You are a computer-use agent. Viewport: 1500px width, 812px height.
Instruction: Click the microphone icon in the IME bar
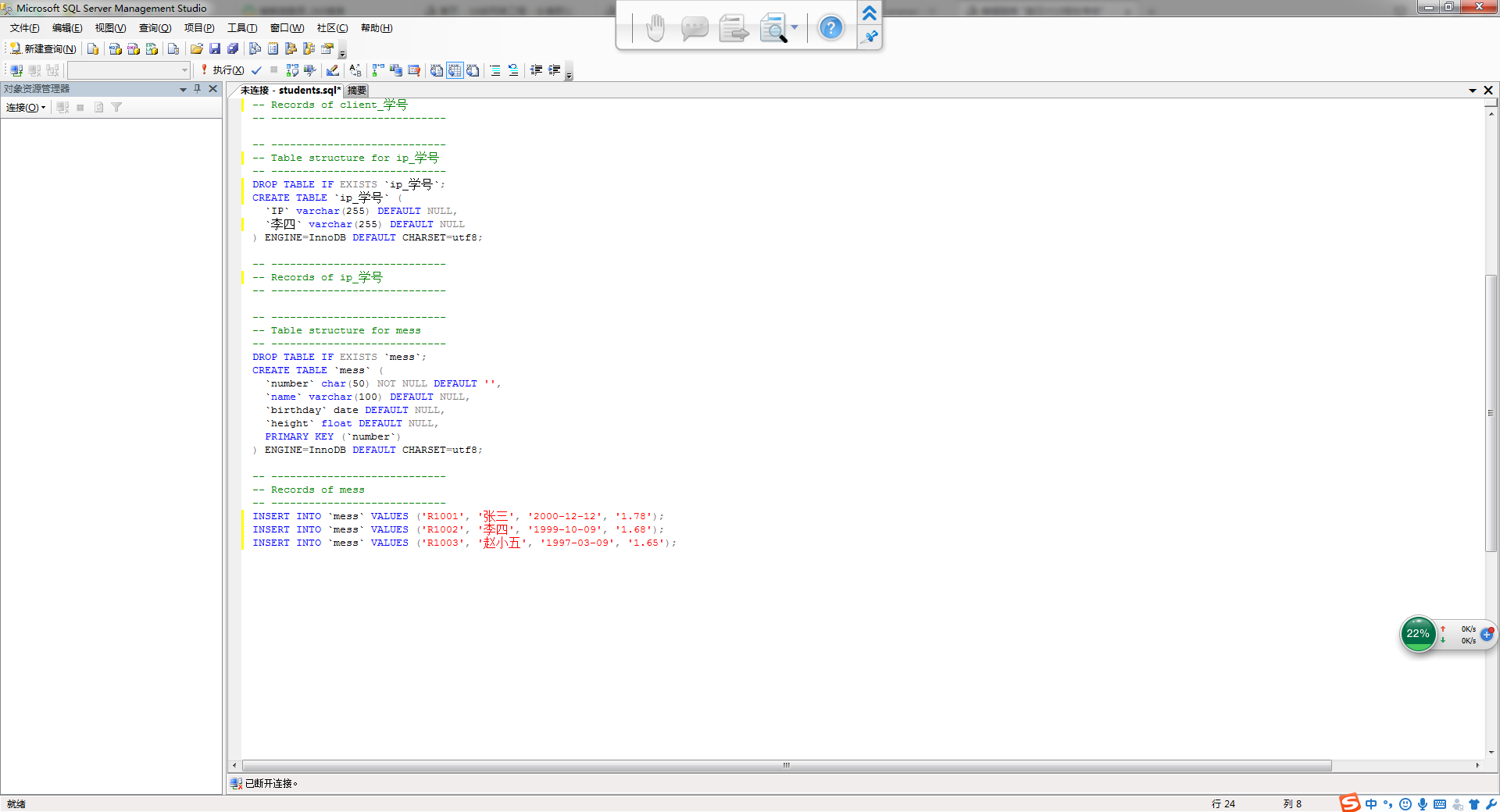click(x=1423, y=804)
